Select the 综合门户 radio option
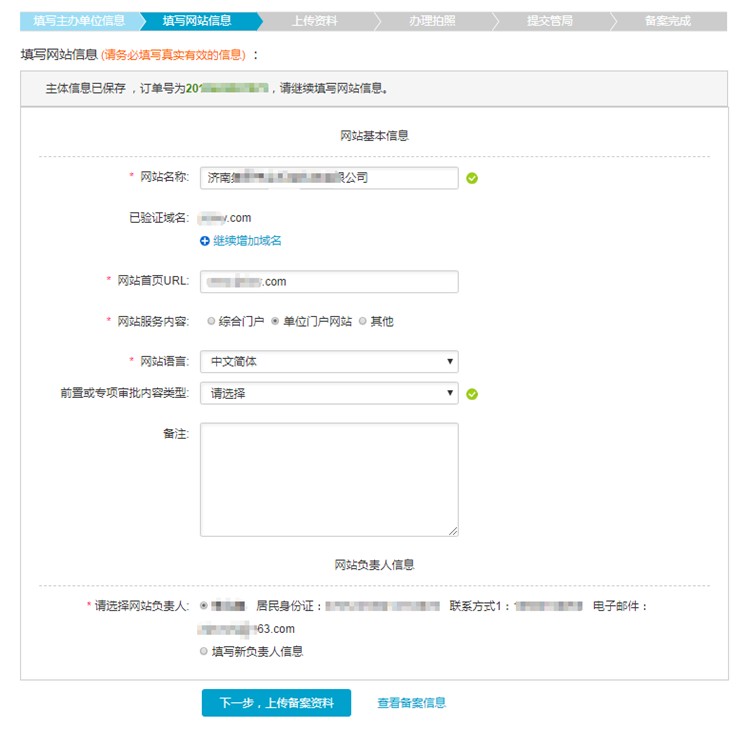 [211, 321]
